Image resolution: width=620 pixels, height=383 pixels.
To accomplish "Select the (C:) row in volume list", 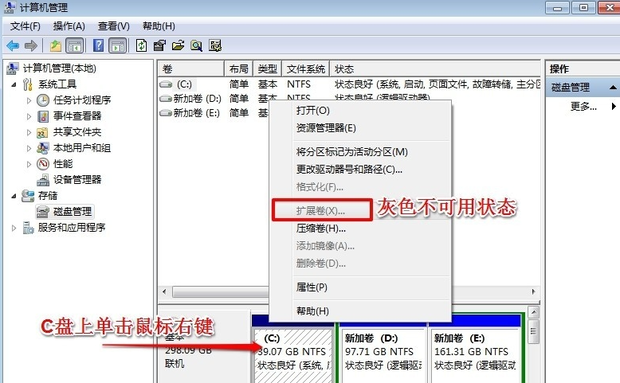I will pos(349,84).
